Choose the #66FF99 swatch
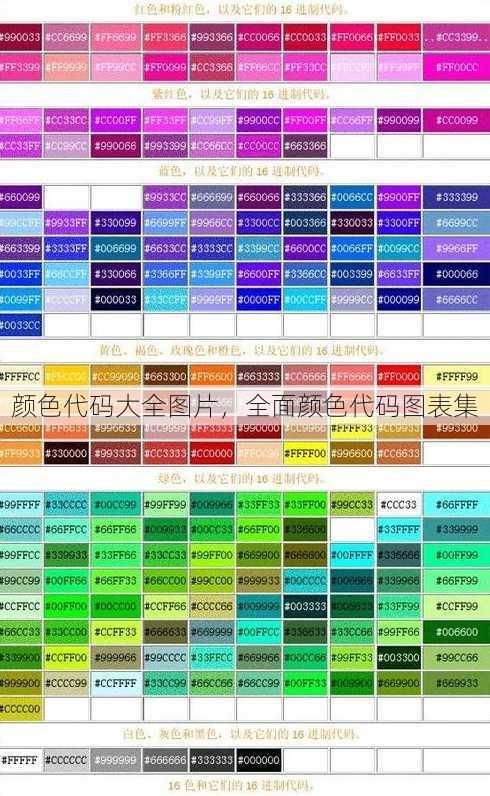Image resolution: width=490 pixels, height=796 pixels. (x=456, y=581)
